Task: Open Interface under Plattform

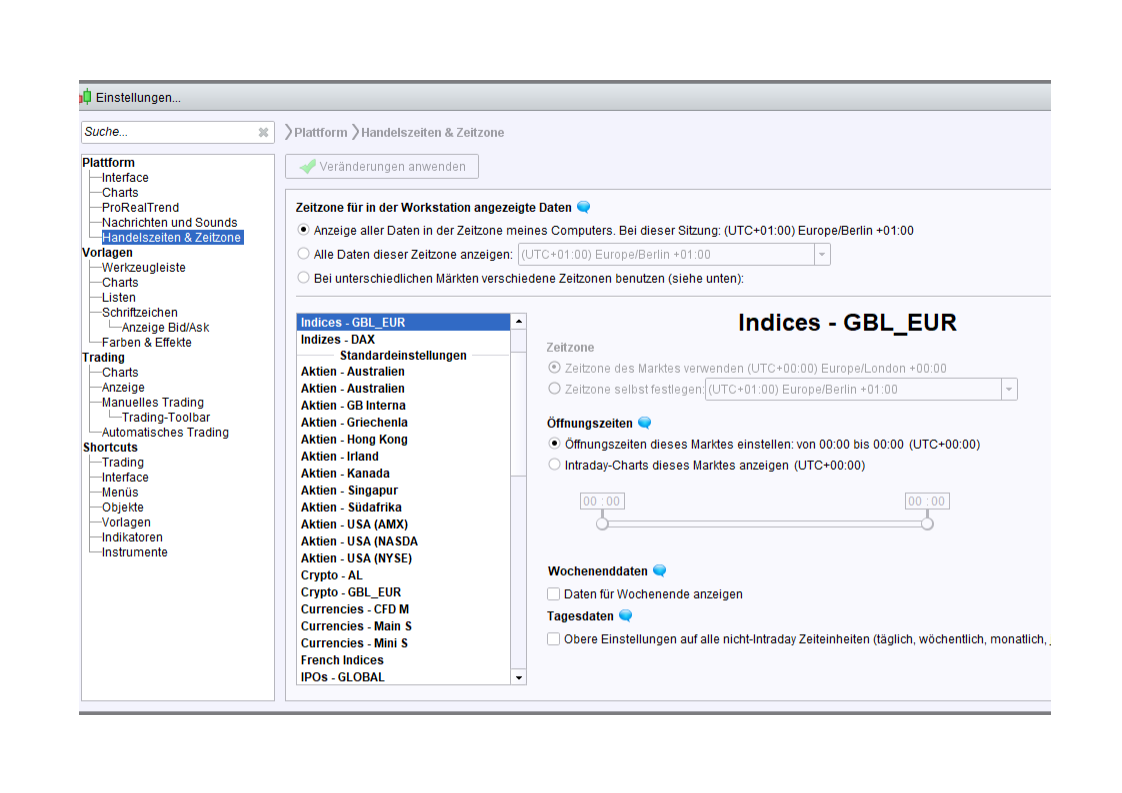Action: click(125, 177)
